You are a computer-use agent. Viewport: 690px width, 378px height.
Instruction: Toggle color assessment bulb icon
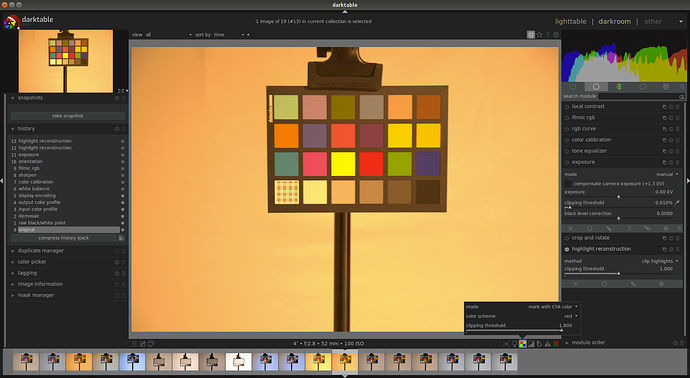click(x=514, y=344)
